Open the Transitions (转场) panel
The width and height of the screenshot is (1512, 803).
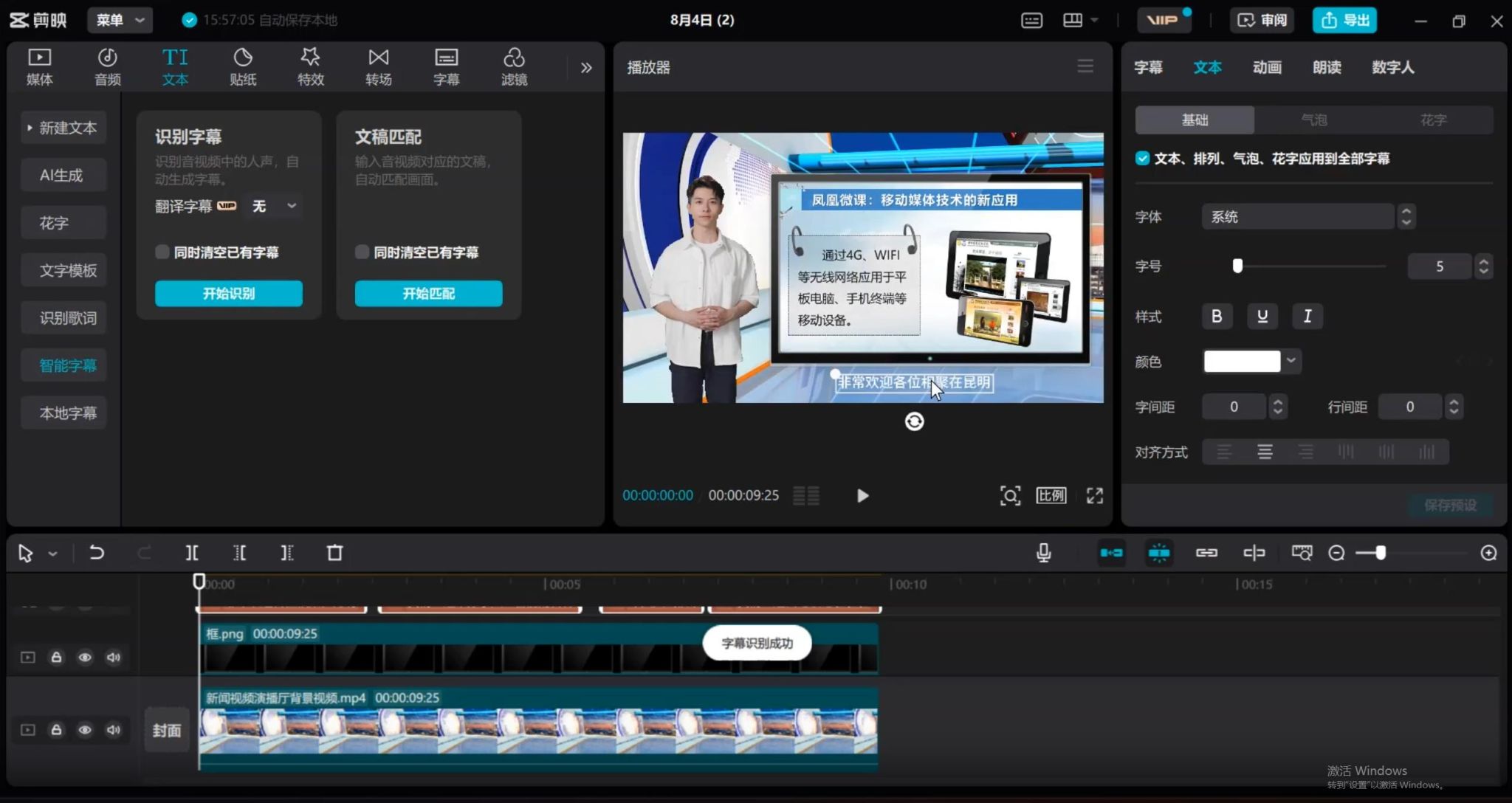coord(378,66)
